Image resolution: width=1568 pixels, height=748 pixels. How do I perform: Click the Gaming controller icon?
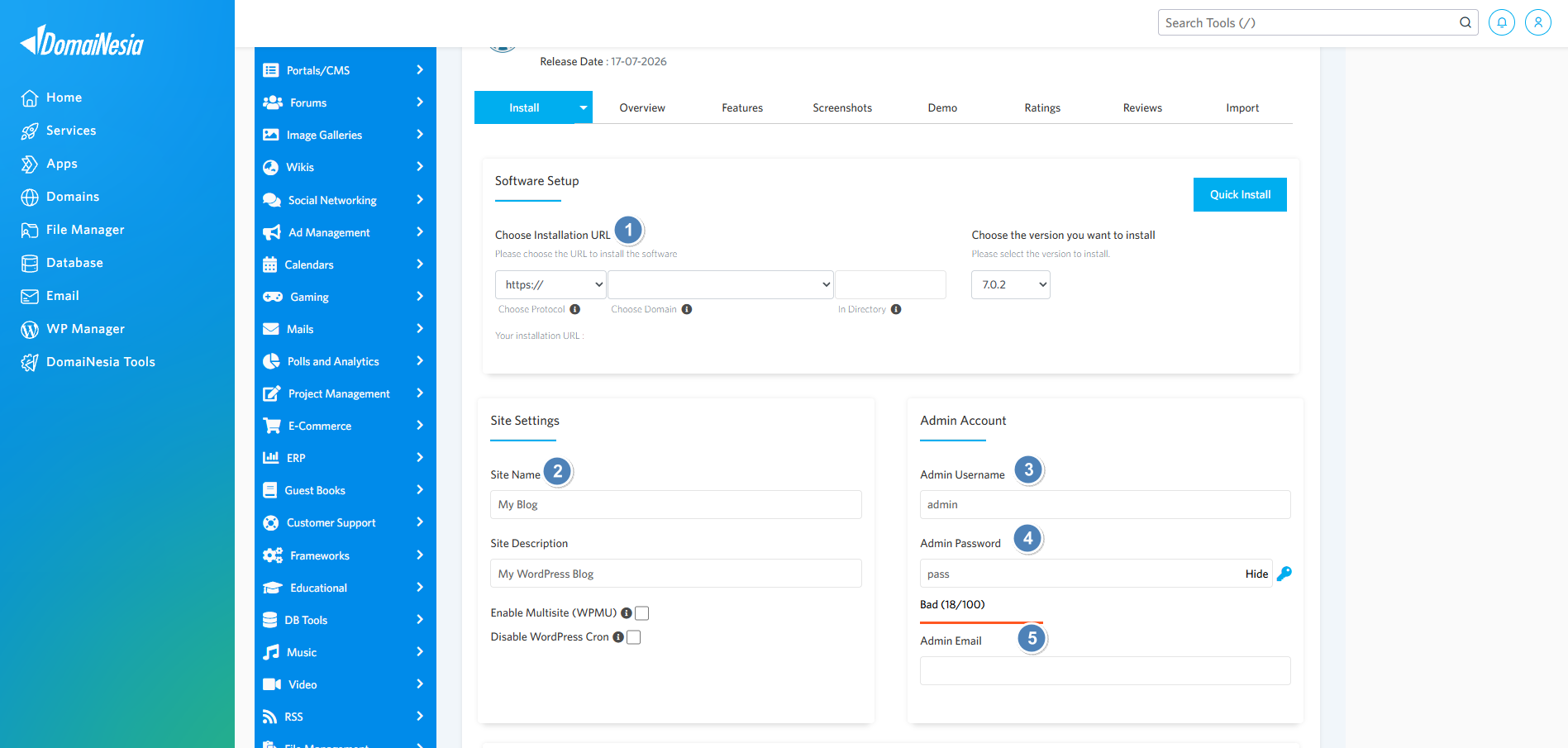273,297
